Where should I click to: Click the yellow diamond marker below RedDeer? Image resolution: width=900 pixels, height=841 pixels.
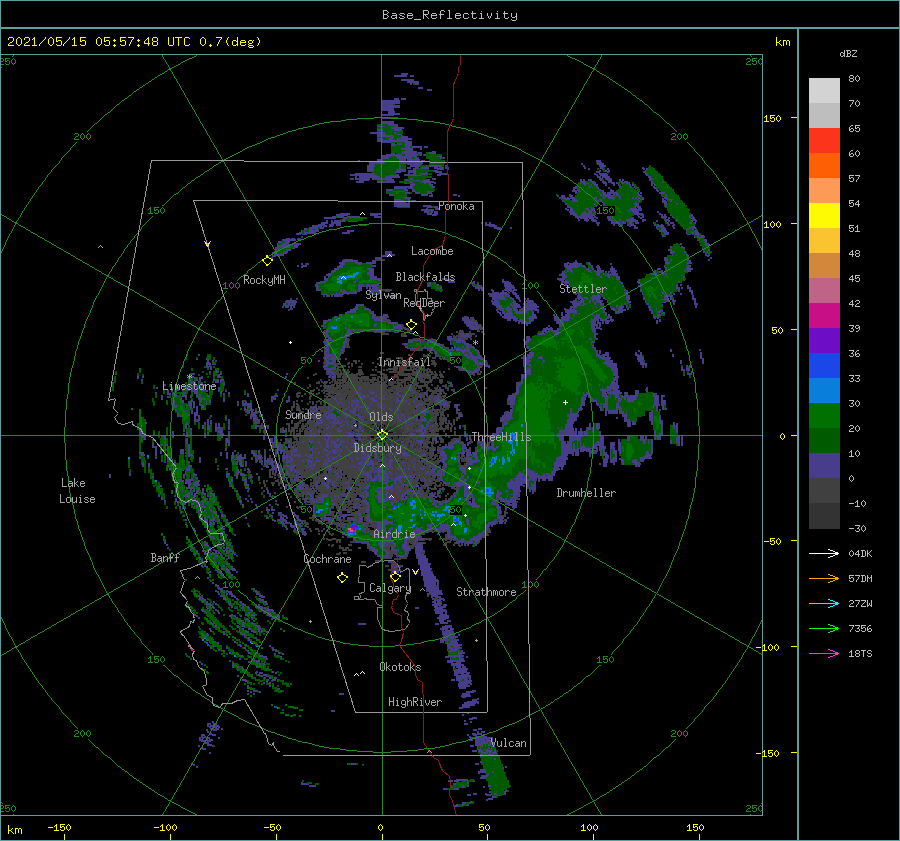pos(412,325)
